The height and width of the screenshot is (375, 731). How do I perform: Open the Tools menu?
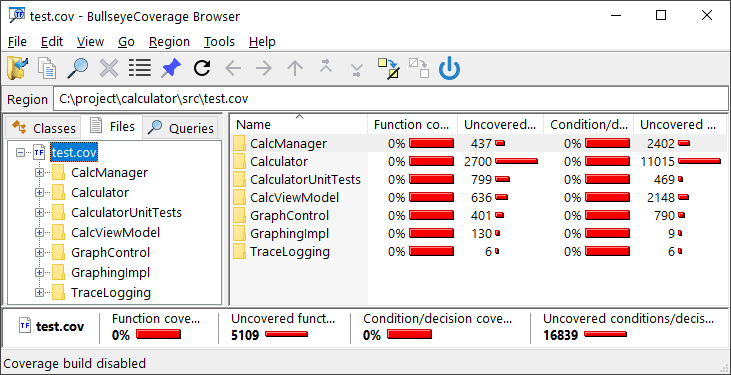coord(219,42)
